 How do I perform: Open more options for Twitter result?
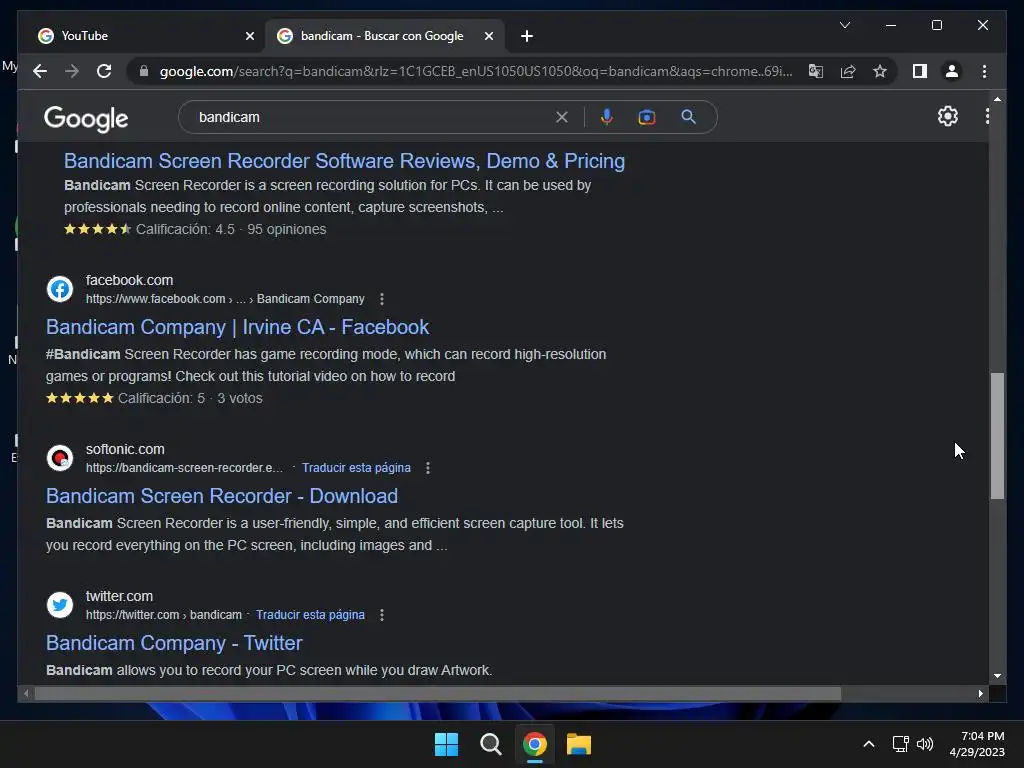coord(382,615)
